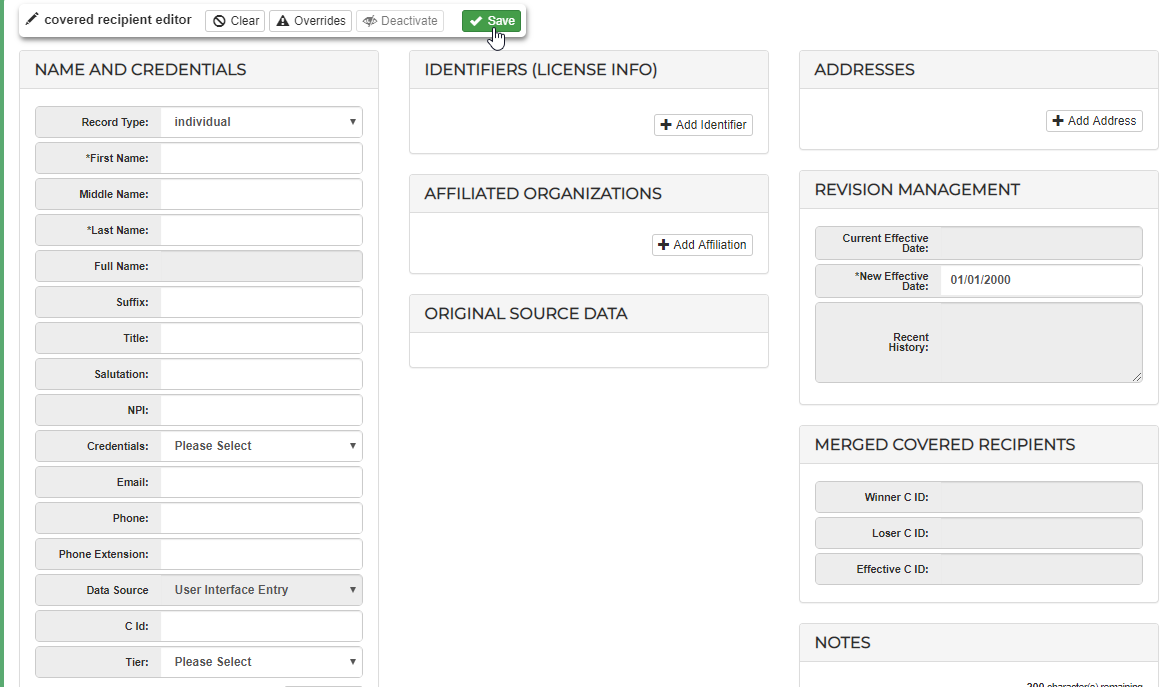Open the Record Type dropdown
Viewport: 1167px width, 687px height.
click(261, 122)
